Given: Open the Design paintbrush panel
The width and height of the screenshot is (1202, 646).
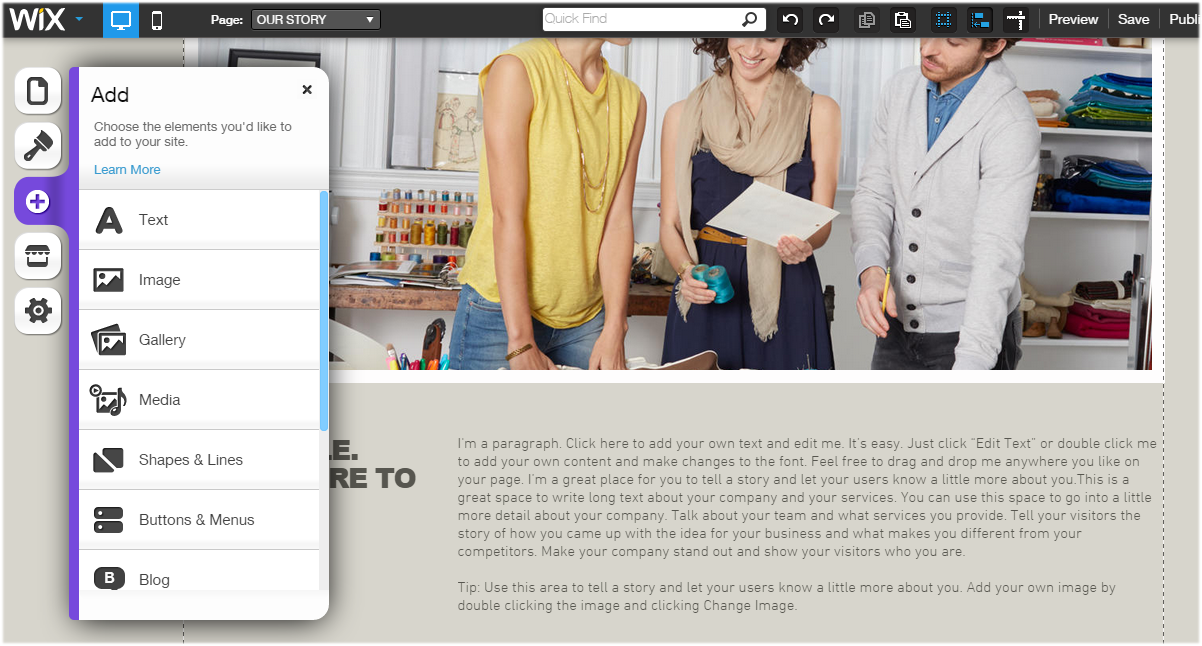Looking at the screenshot, I should point(37,146).
